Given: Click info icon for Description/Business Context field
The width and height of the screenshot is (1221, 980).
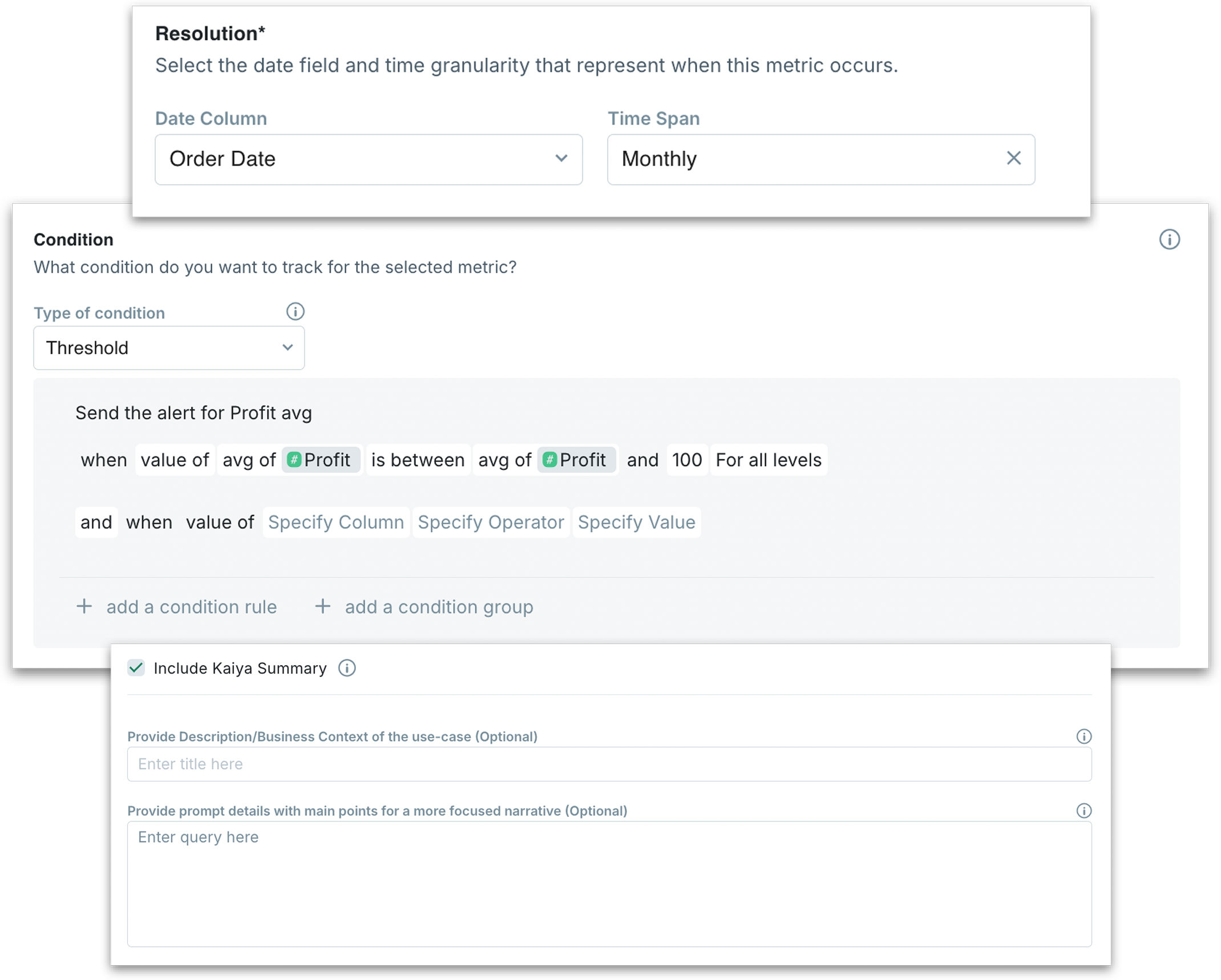Looking at the screenshot, I should pos(1083,736).
